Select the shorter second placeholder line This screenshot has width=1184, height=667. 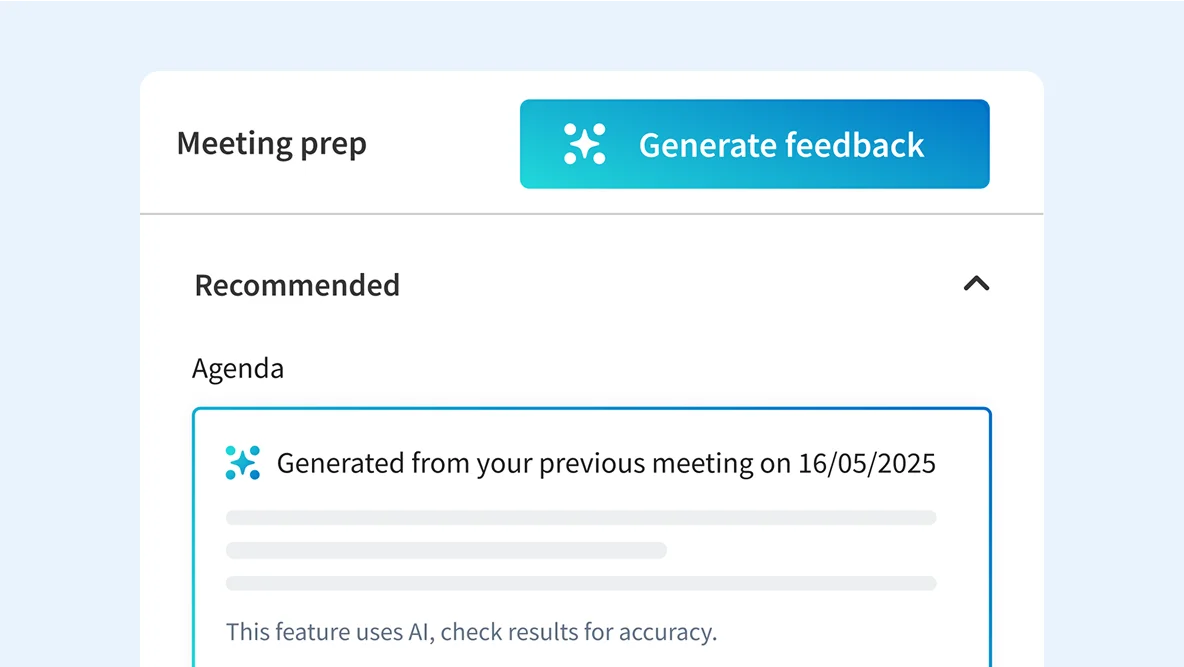pos(446,550)
